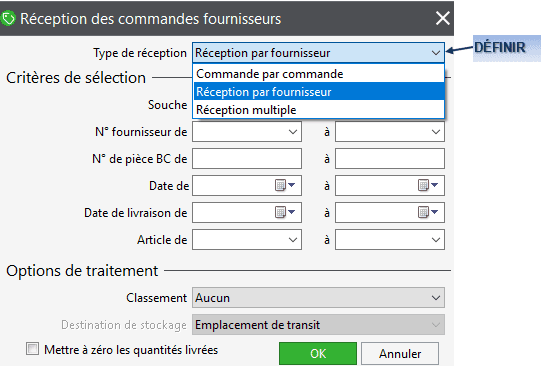Focus the 'N° de pièce BC' end field
This screenshot has width=541, height=366.
pyautogui.click(x=390, y=159)
